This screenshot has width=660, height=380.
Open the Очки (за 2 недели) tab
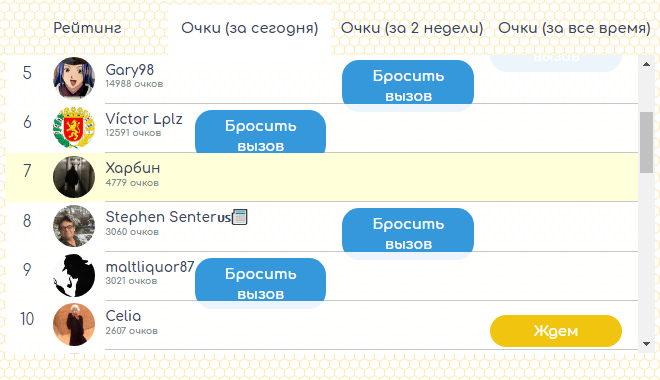(x=412, y=28)
